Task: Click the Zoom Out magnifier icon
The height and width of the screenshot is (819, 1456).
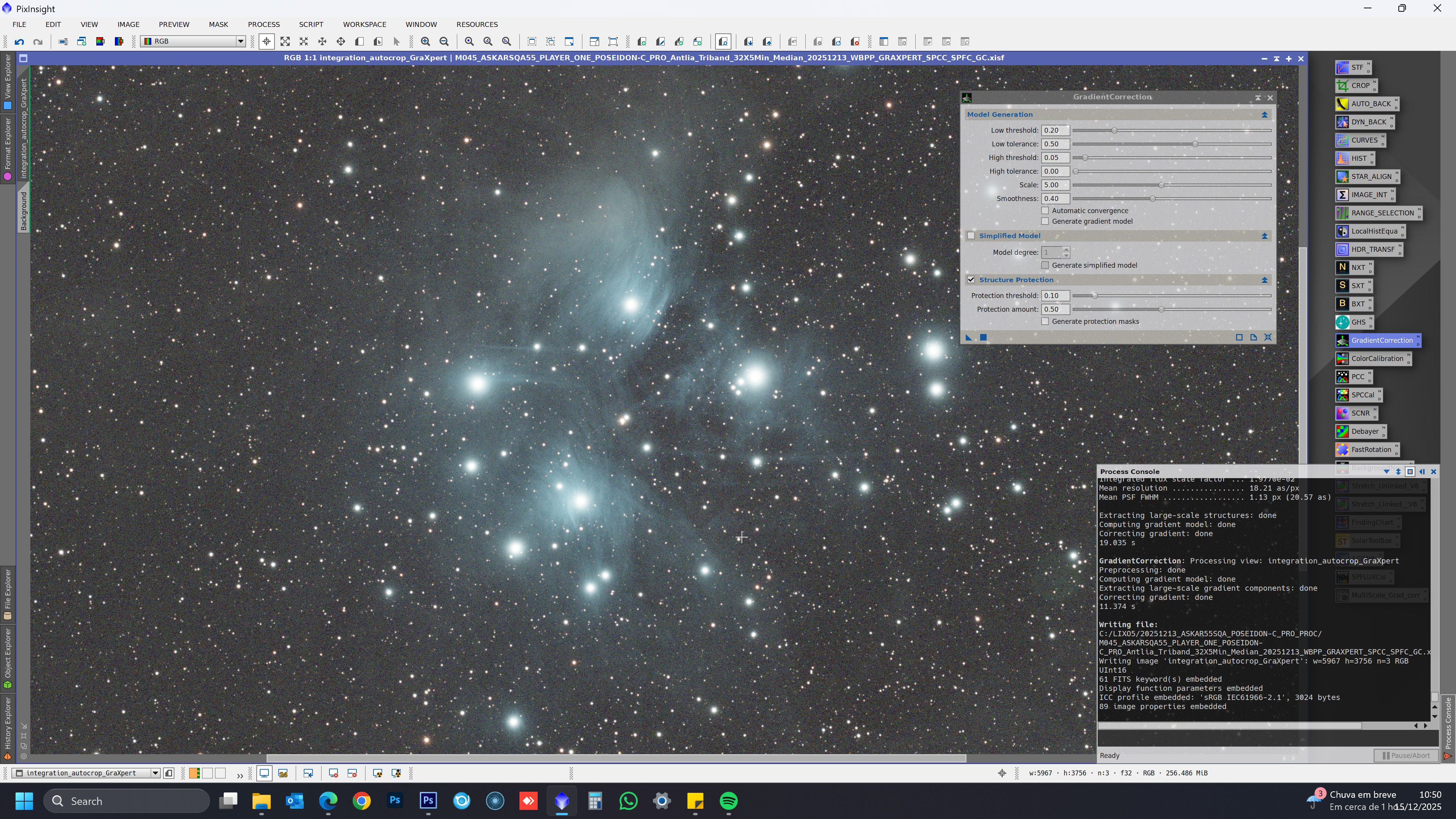Action: click(x=444, y=41)
